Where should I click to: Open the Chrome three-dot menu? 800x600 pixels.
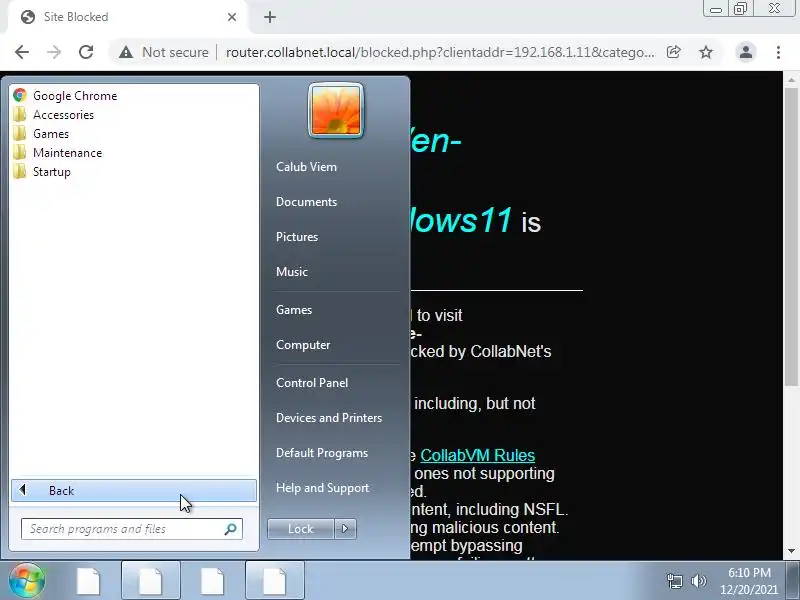[778, 52]
